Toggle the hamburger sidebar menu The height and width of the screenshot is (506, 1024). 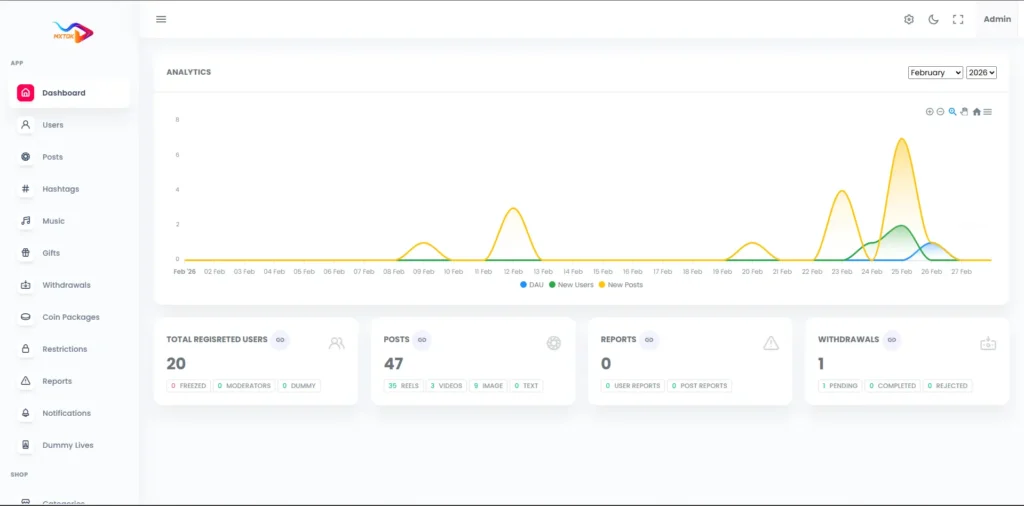pos(161,19)
